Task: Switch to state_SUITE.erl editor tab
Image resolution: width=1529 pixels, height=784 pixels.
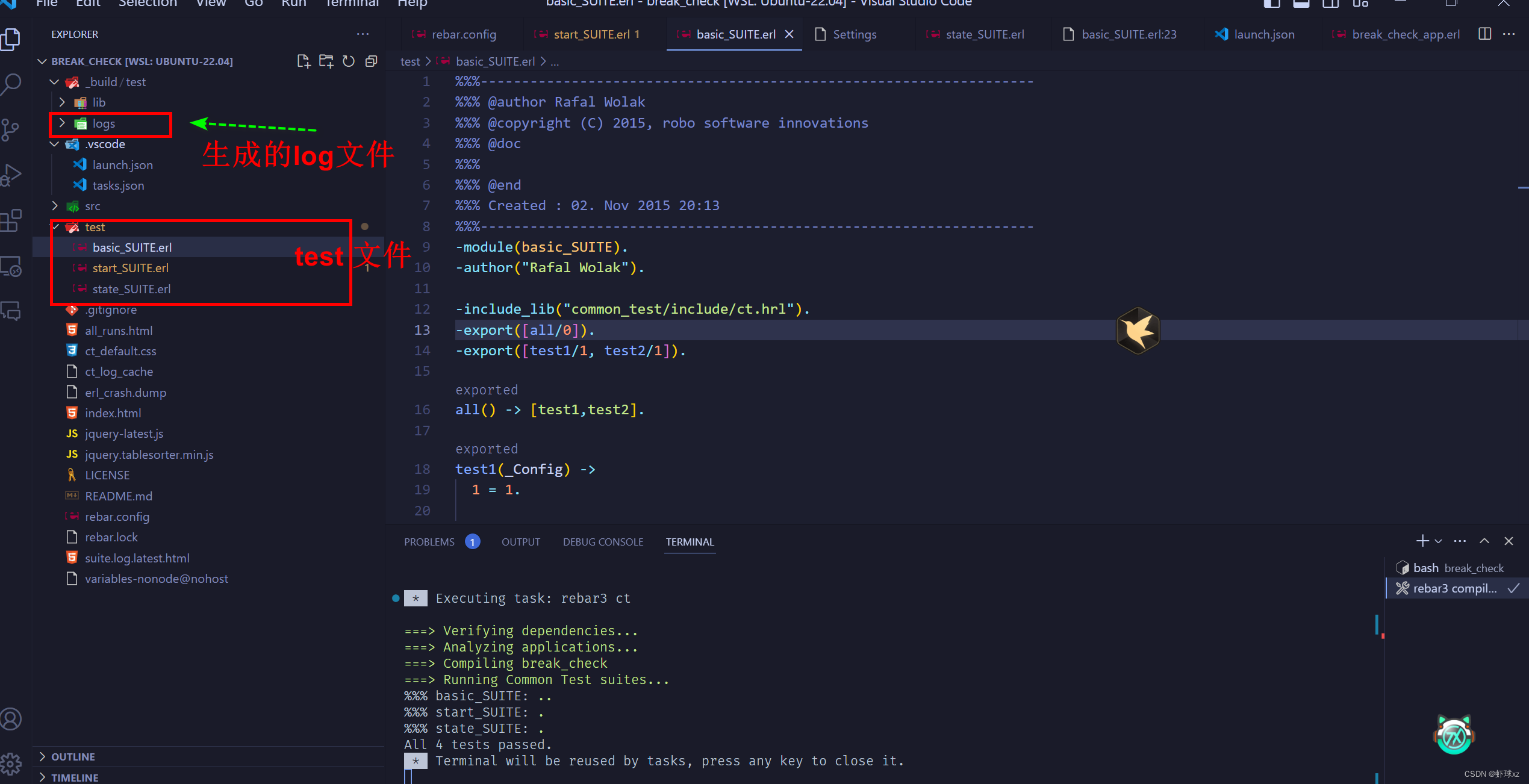Action: (984, 34)
